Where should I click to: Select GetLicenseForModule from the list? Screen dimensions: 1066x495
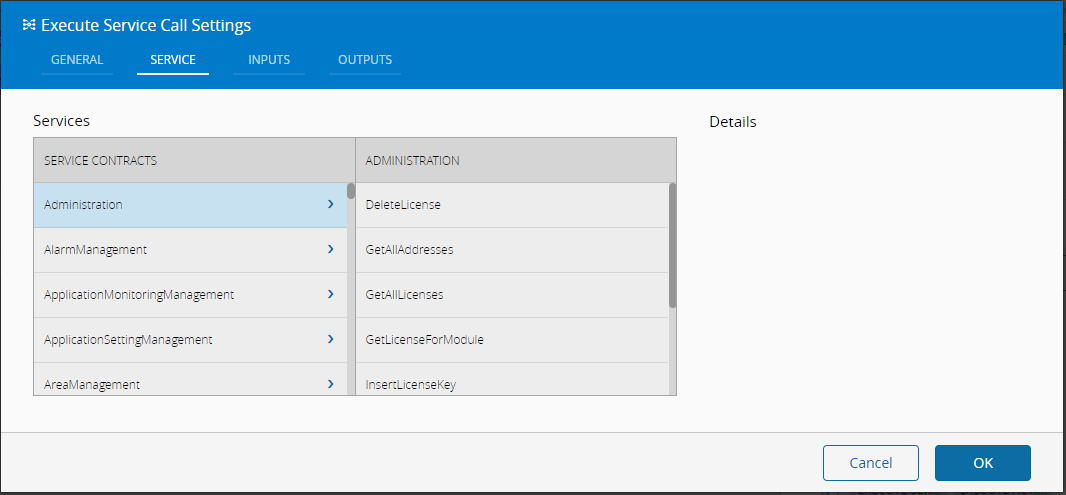pos(425,340)
